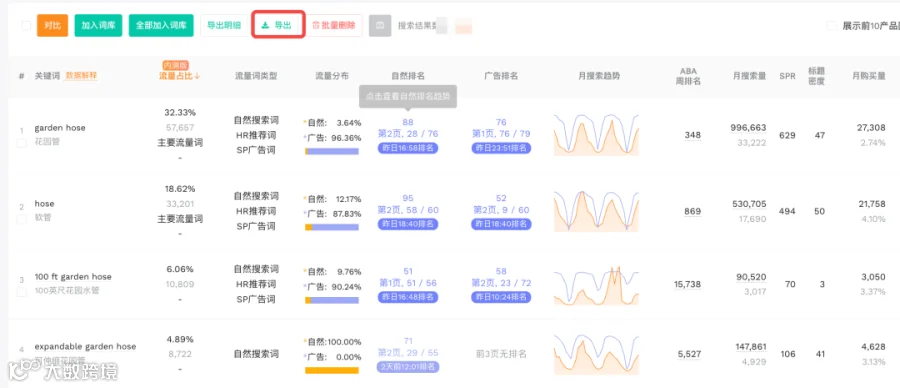Open the expandable garden hose keyword
Viewport: 900px width, 388px height.
click(86, 346)
